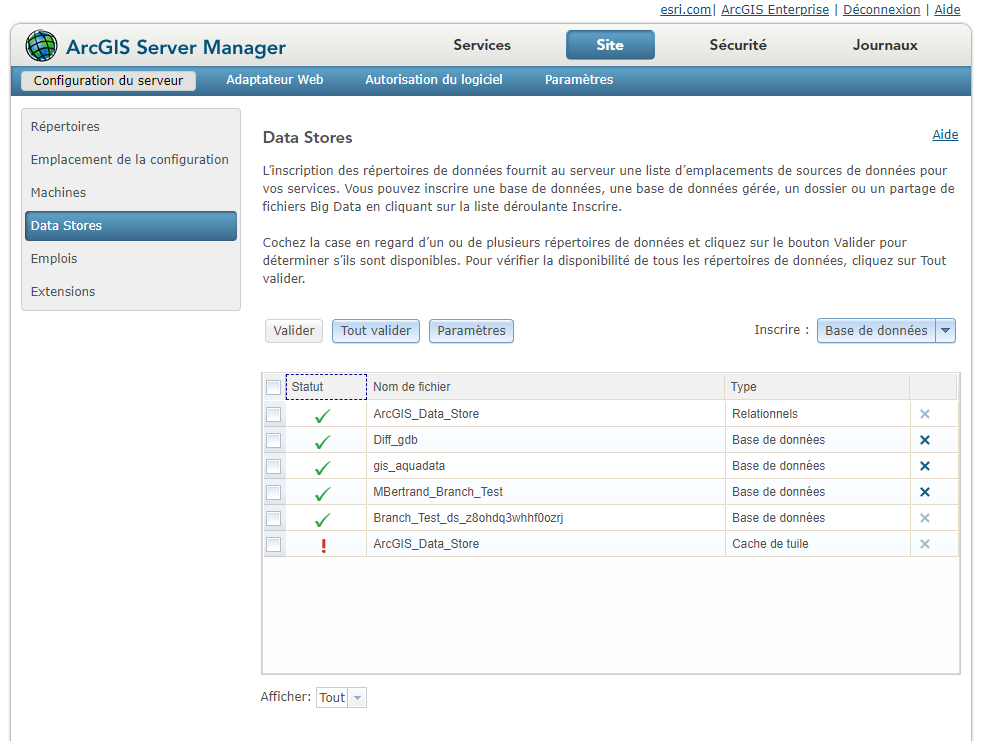Open the Services tab
Viewport: 983px width, 741px height.
tap(482, 45)
